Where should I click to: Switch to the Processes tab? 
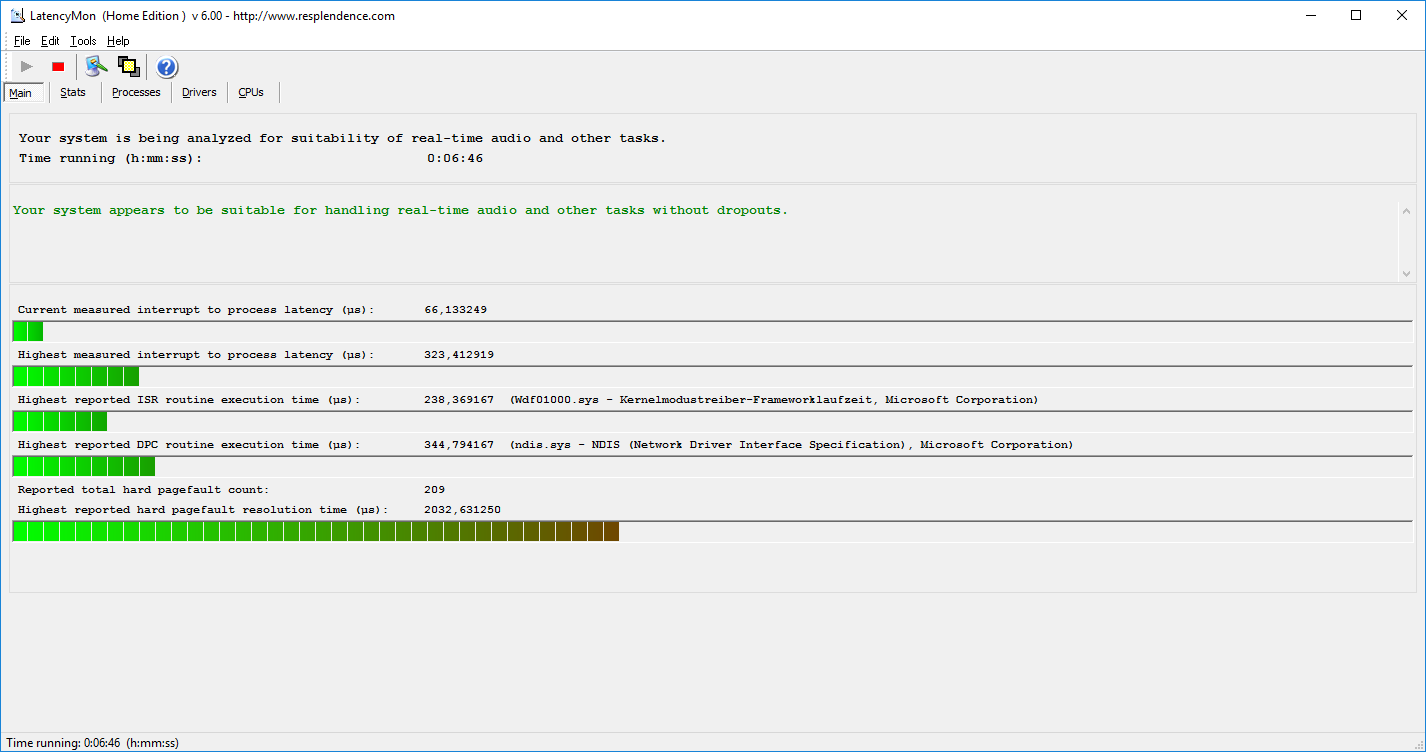(x=136, y=92)
